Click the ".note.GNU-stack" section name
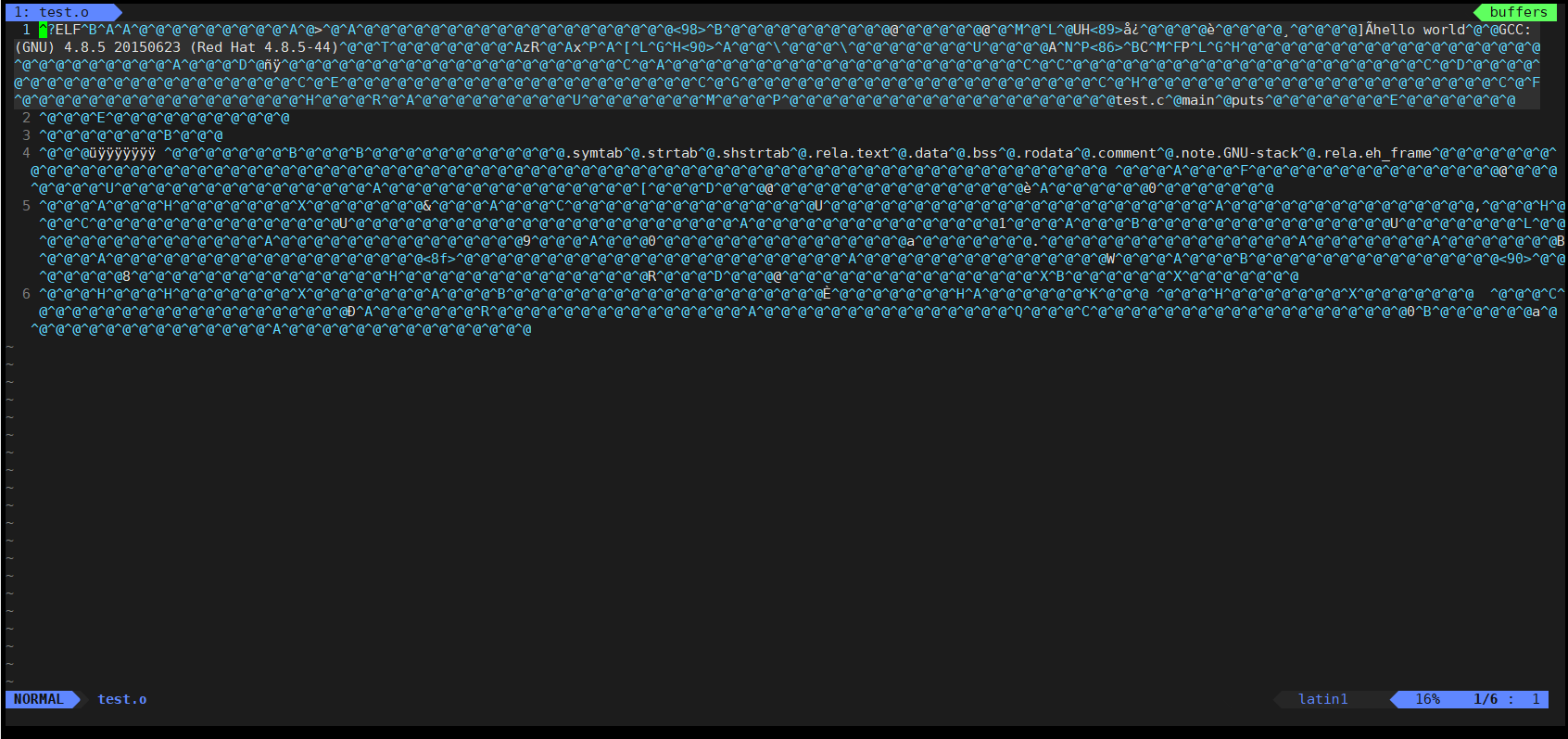The height and width of the screenshot is (739, 1568). (x=1236, y=153)
